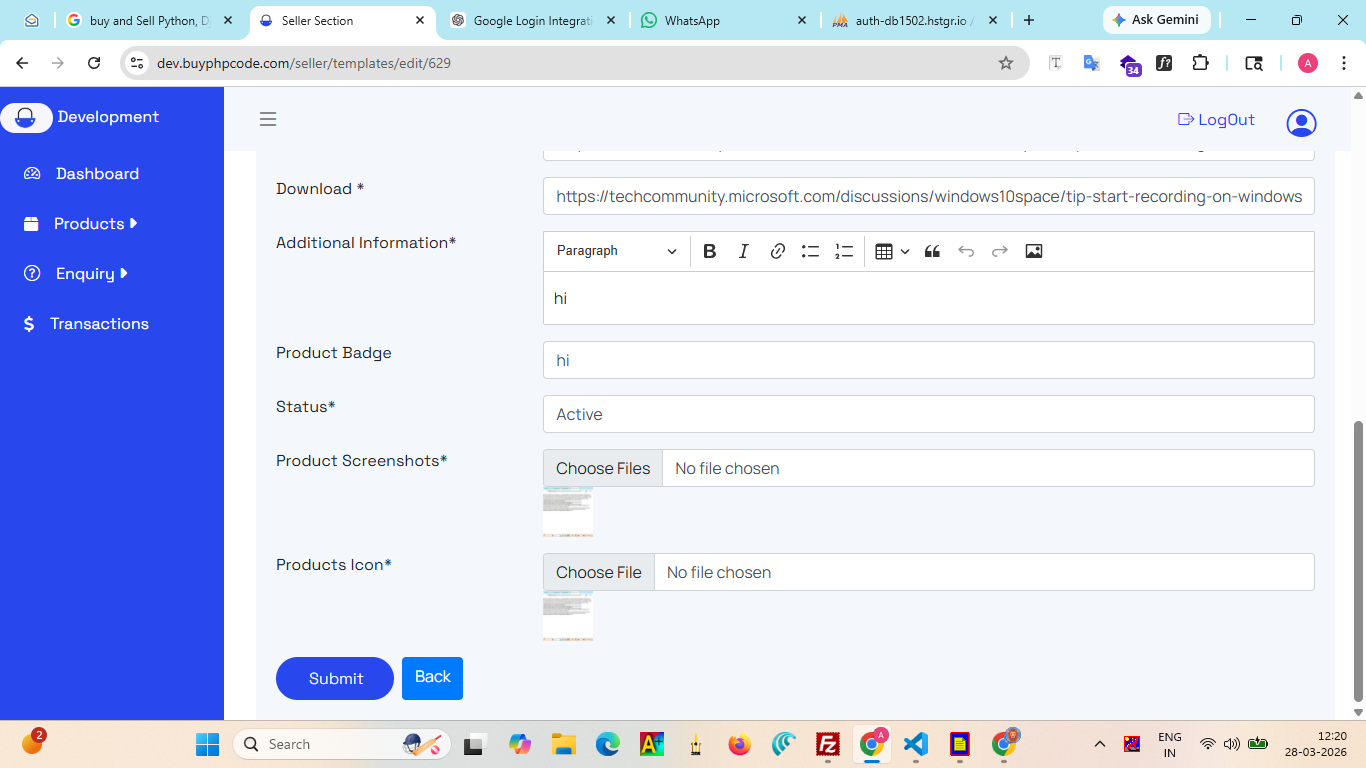The height and width of the screenshot is (768, 1366).
Task: Click the hamburger menu sidebar toggle
Action: 268,119
